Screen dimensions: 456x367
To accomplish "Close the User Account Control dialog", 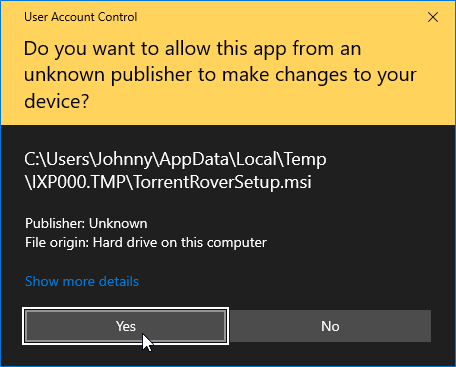I will (x=433, y=17).
